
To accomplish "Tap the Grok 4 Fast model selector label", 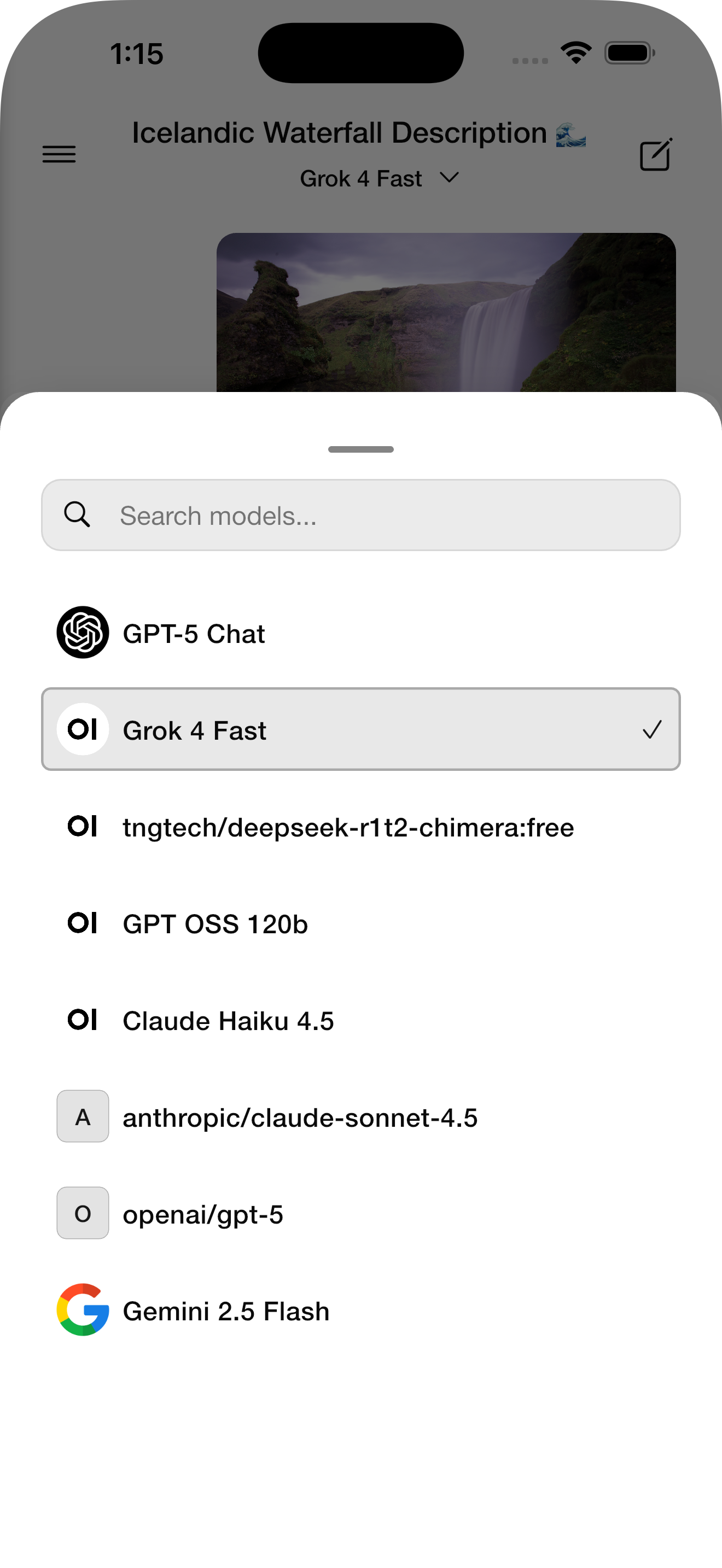I will (360, 179).
